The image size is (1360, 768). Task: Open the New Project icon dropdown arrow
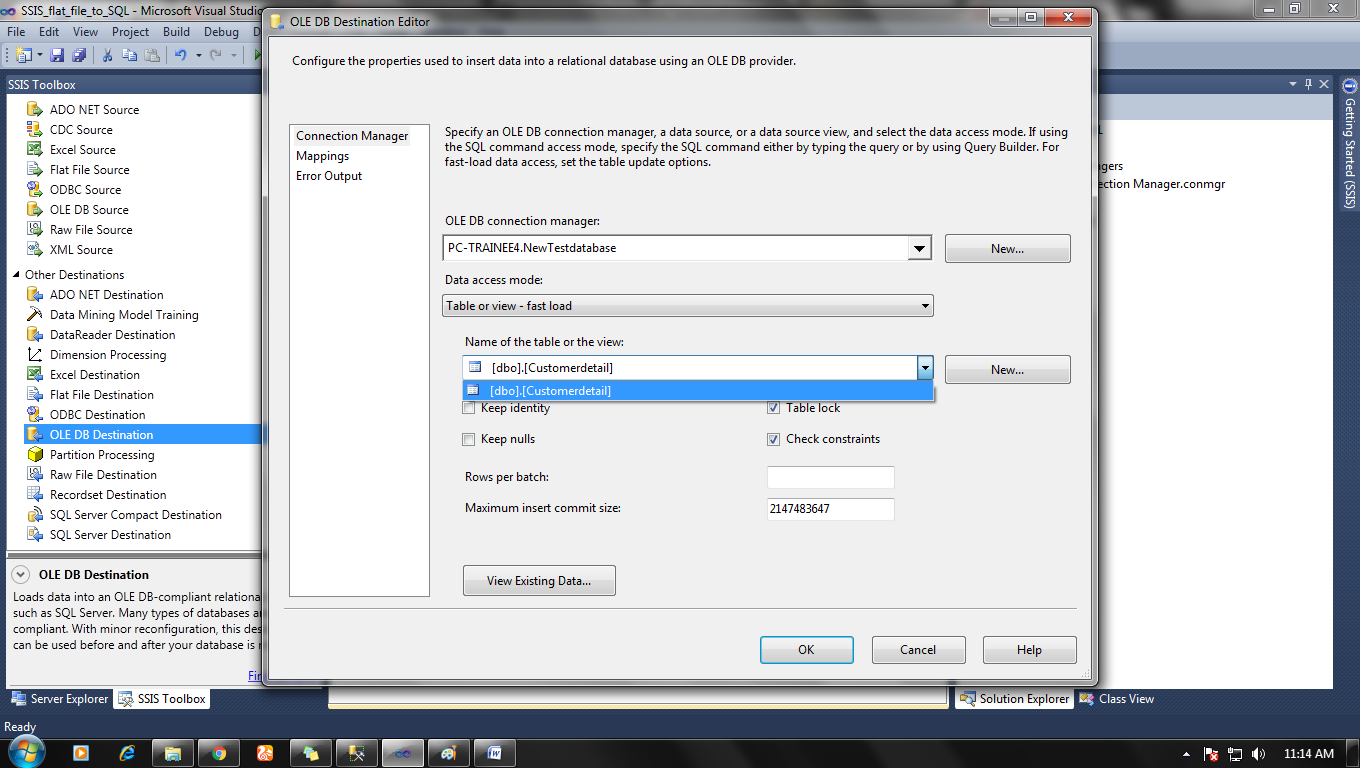[38, 55]
